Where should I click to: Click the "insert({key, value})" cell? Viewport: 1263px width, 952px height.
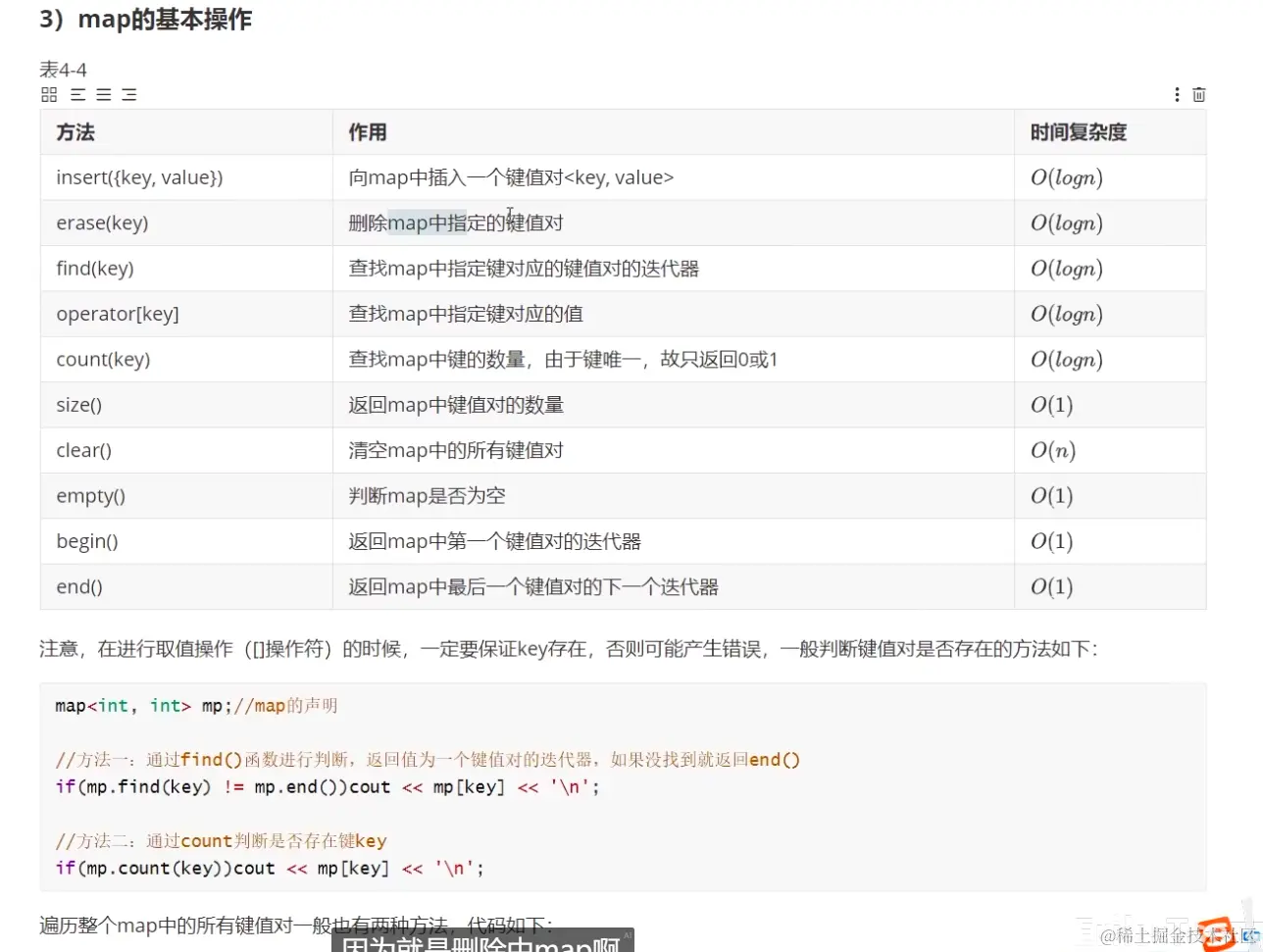[x=186, y=177]
